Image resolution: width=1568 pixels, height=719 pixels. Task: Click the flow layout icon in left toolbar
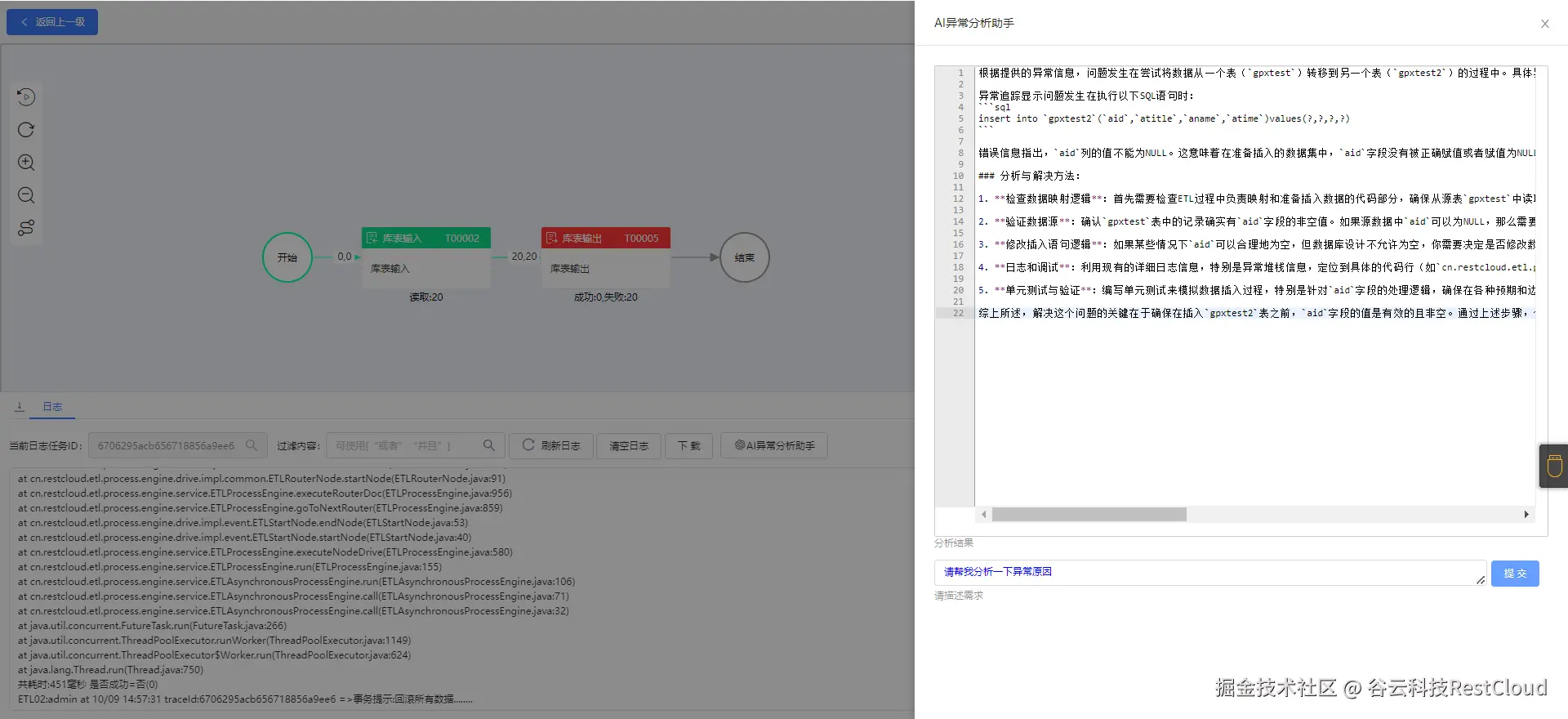[26, 228]
